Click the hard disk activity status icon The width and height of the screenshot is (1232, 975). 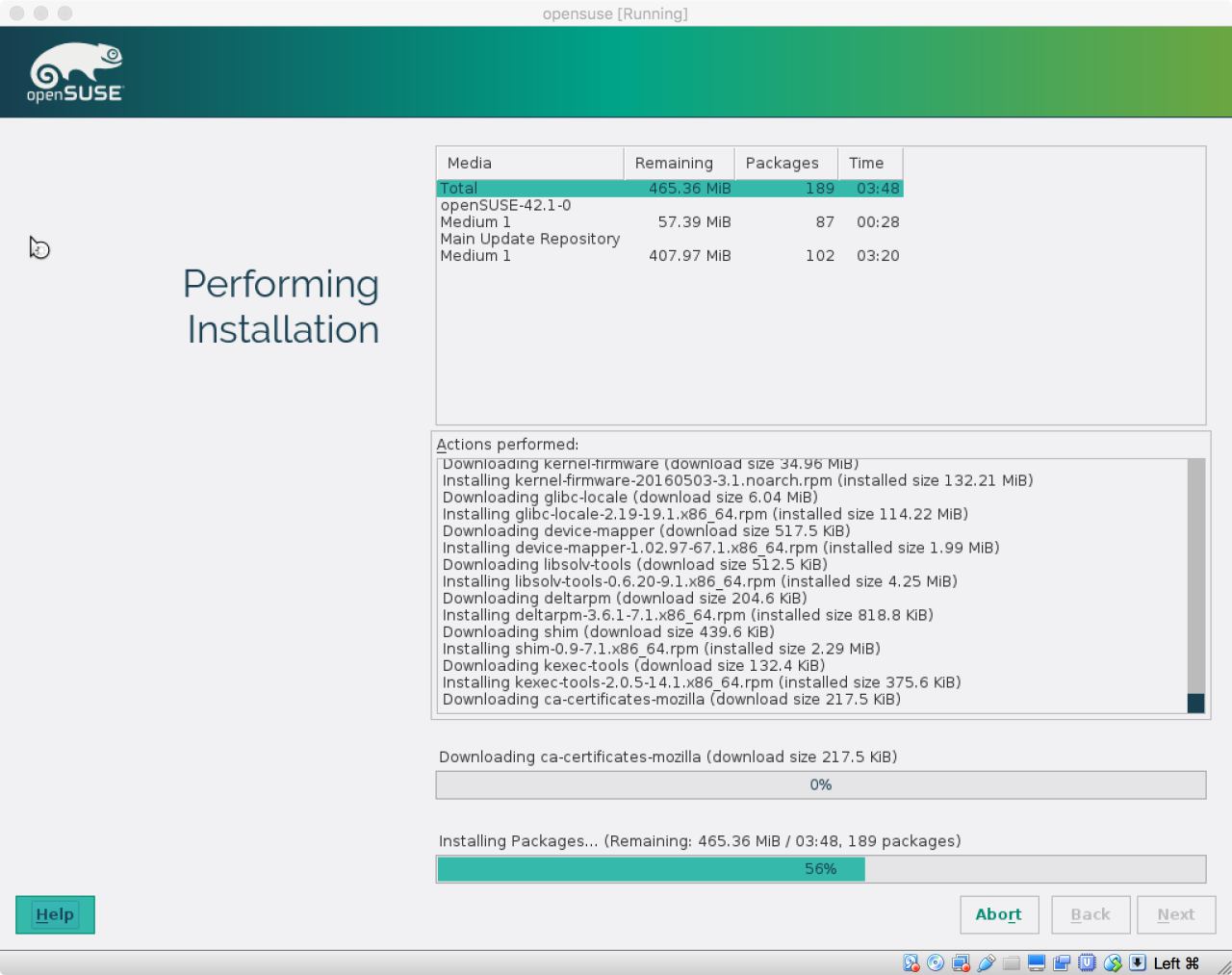coord(911,963)
